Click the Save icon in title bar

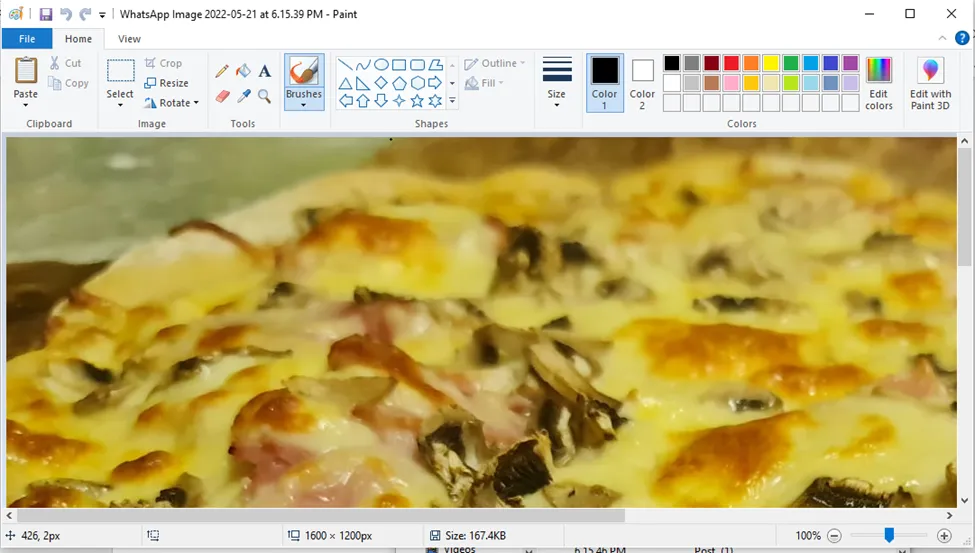46,14
